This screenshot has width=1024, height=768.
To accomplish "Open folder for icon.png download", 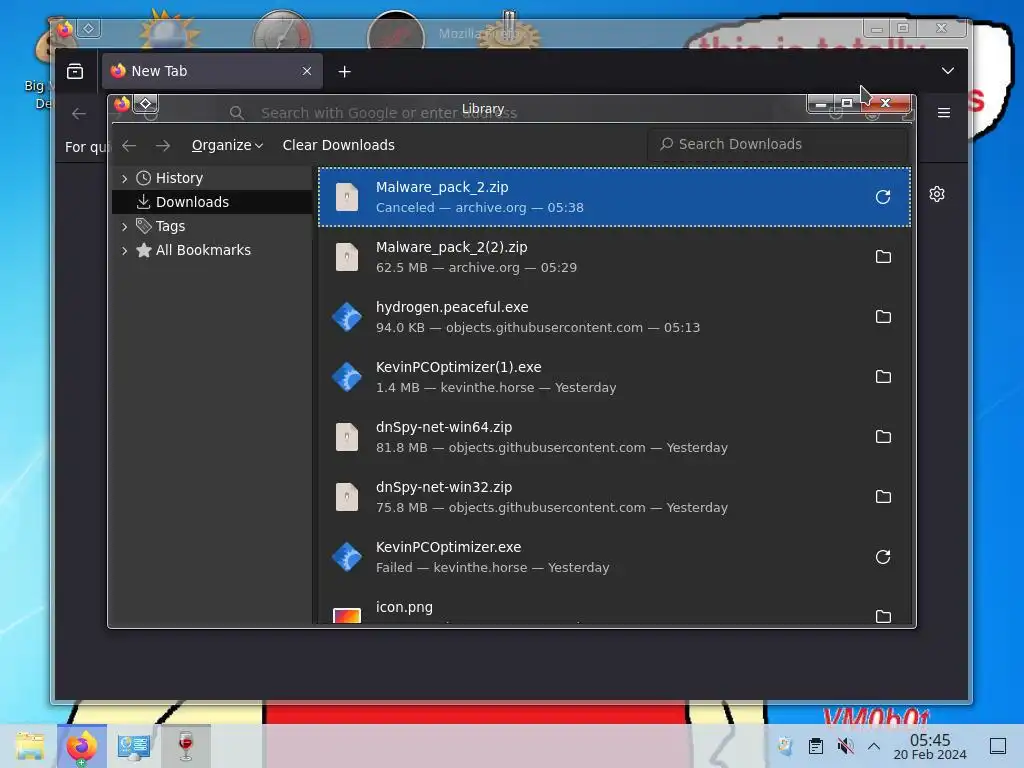I will pyautogui.click(x=883, y=616).
